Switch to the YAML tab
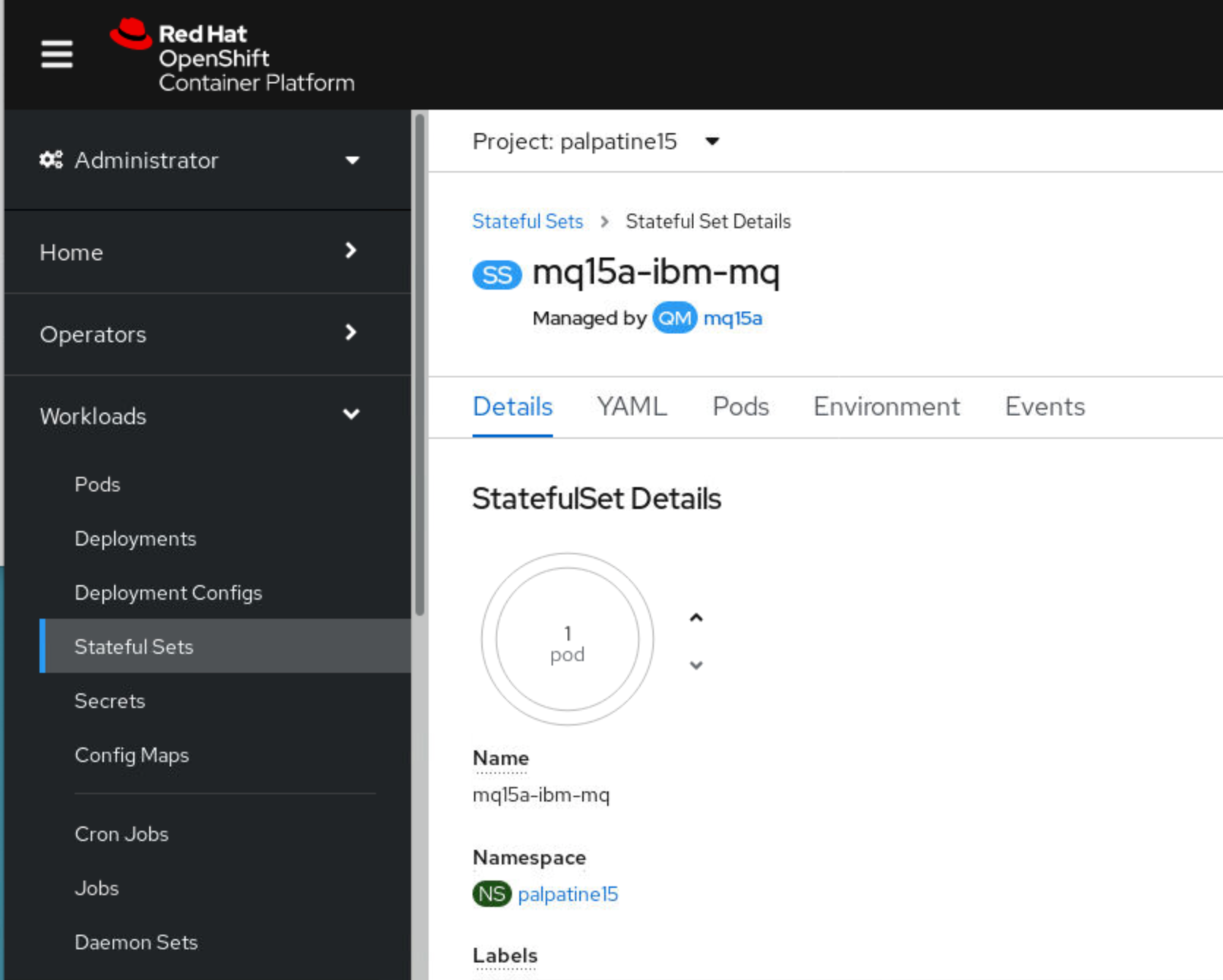Image resolution: width=1223 pixels, height=980 pixels. (632, 407)
